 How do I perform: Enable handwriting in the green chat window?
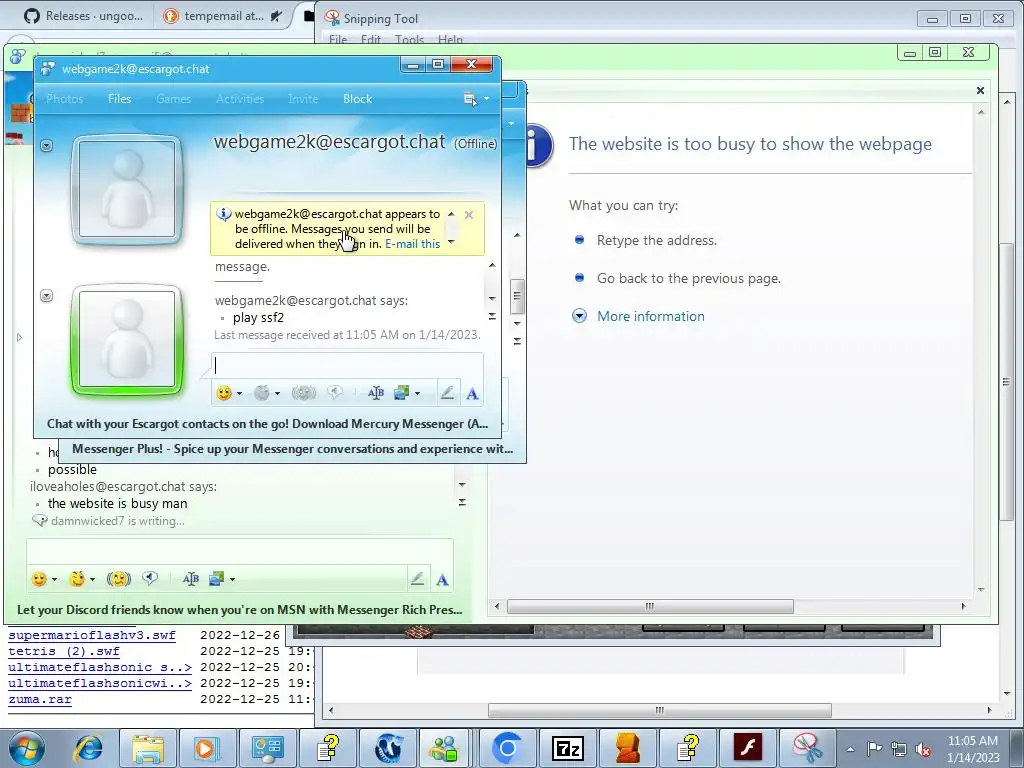click(x=417, y=579)
